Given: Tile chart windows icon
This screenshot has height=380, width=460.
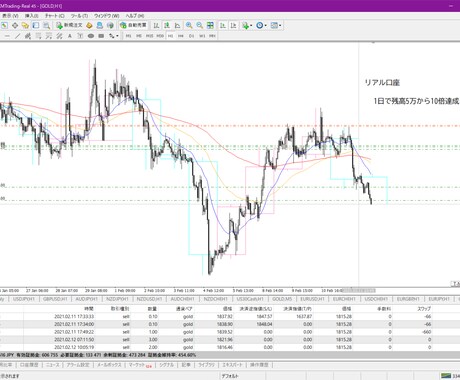Looking at the screenshot, I should tap(210, 25).
